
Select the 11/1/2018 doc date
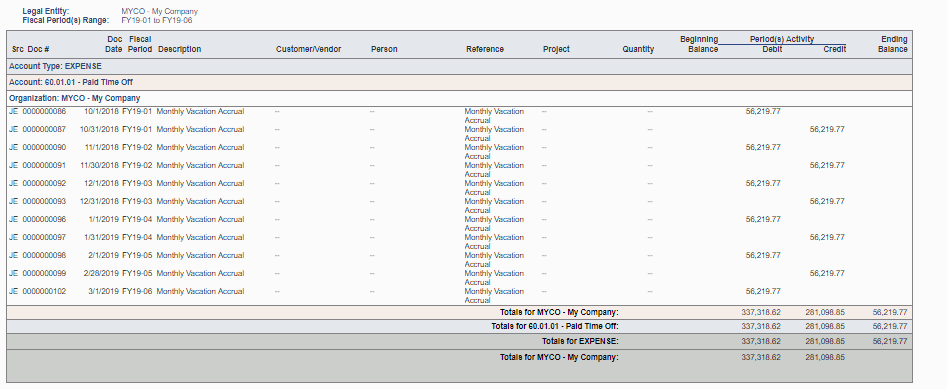tap(101, 147)
